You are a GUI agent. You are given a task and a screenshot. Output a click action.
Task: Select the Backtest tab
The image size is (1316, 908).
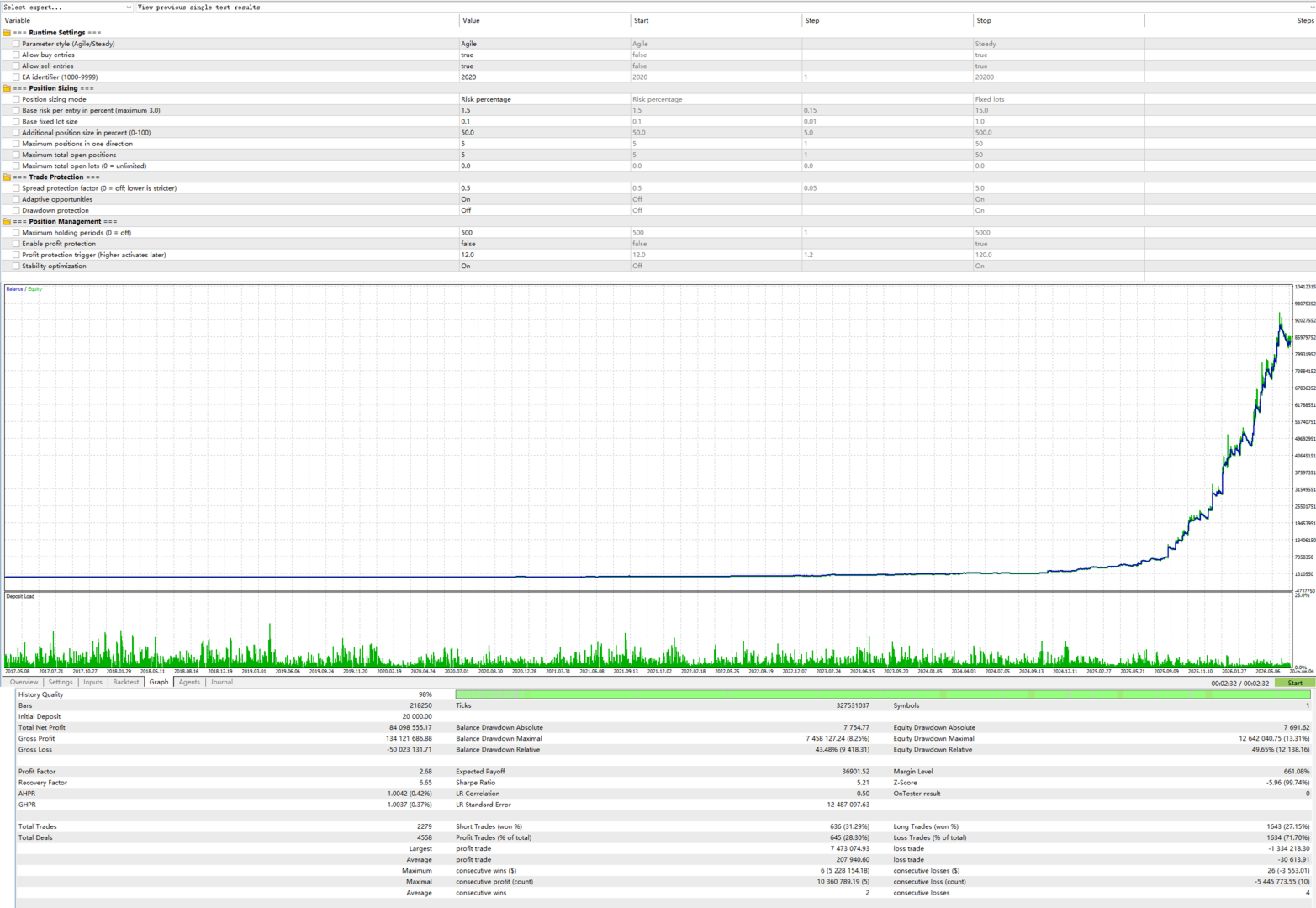coord(126,682)
